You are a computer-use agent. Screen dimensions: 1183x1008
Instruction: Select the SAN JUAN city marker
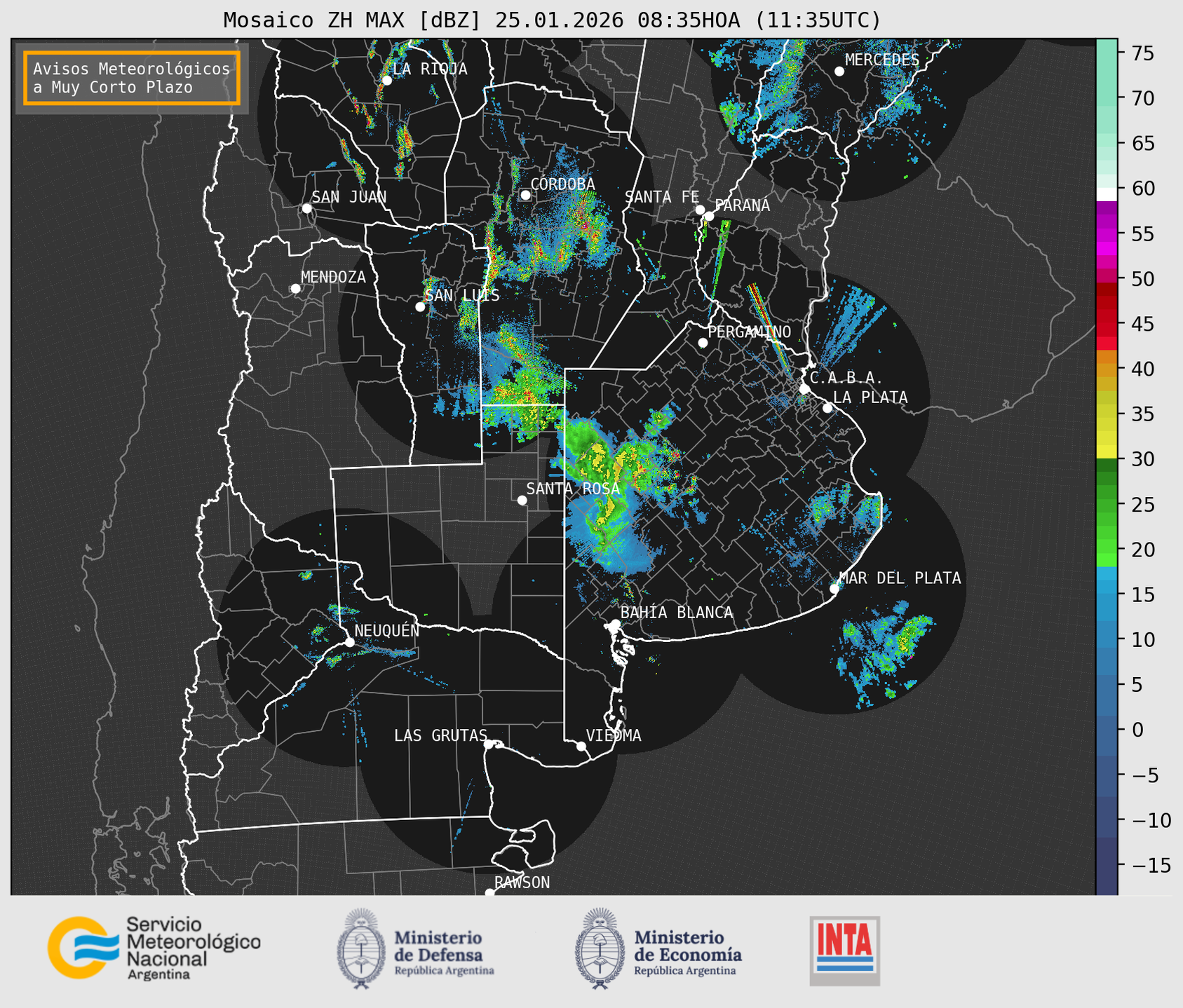pyautogui.click(x=306, y=208)
